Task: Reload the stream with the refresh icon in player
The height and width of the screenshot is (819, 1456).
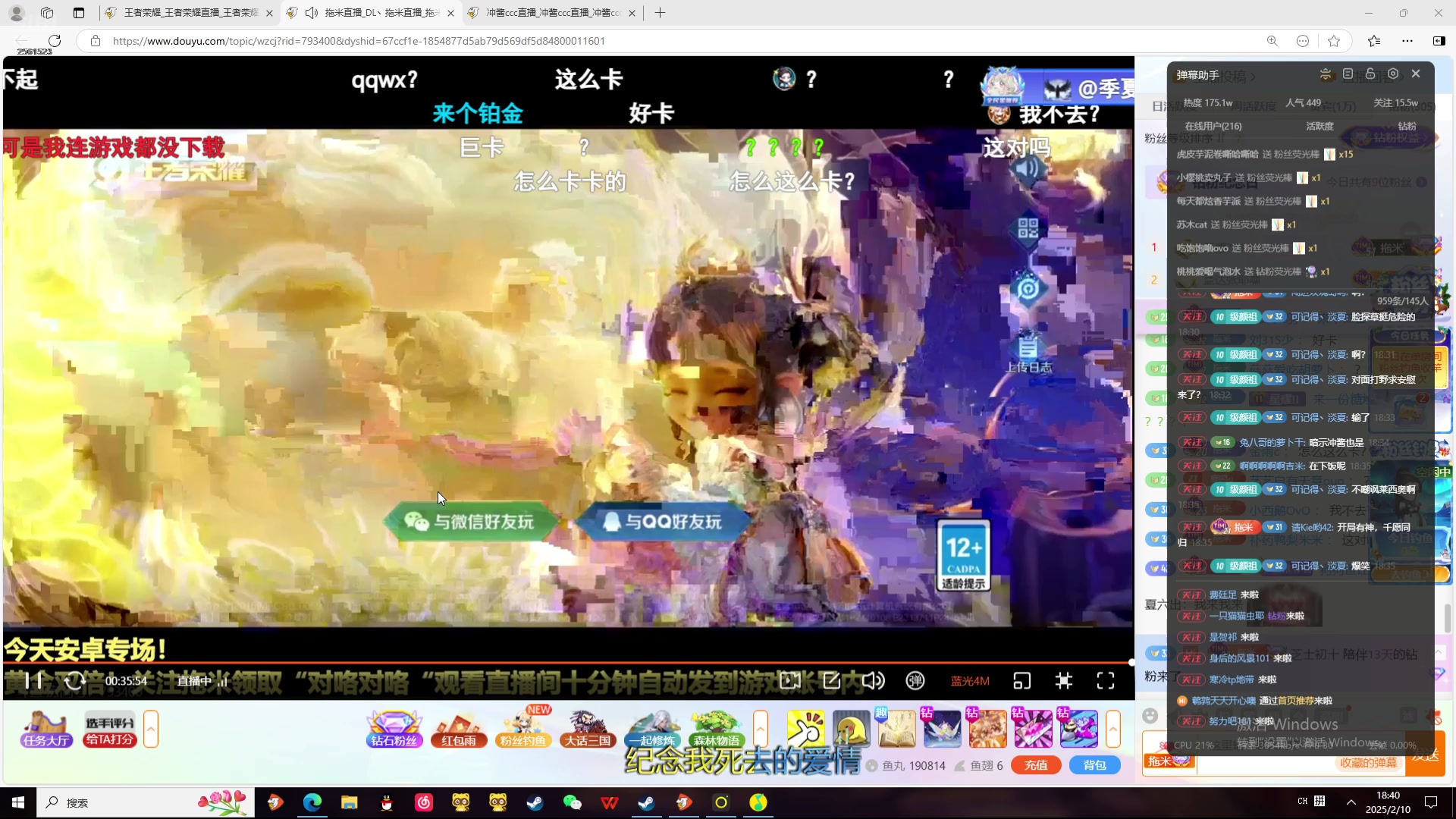Action: pos(74,680)
